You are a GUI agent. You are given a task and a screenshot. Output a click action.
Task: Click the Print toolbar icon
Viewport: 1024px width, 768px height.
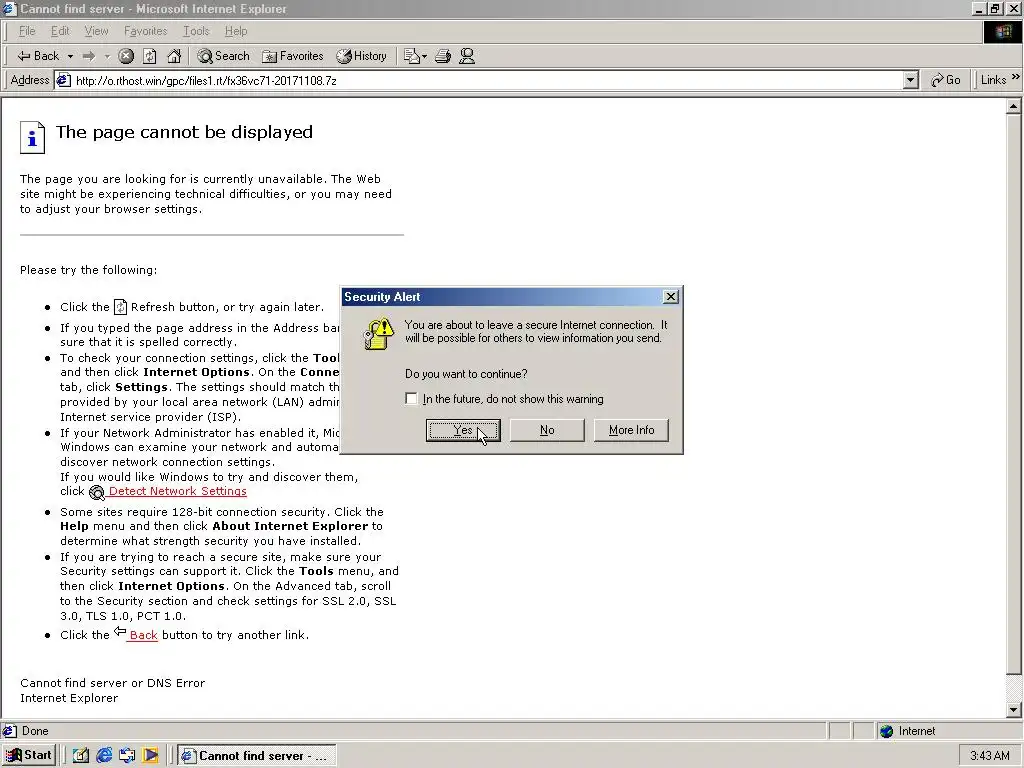[443, 56]
